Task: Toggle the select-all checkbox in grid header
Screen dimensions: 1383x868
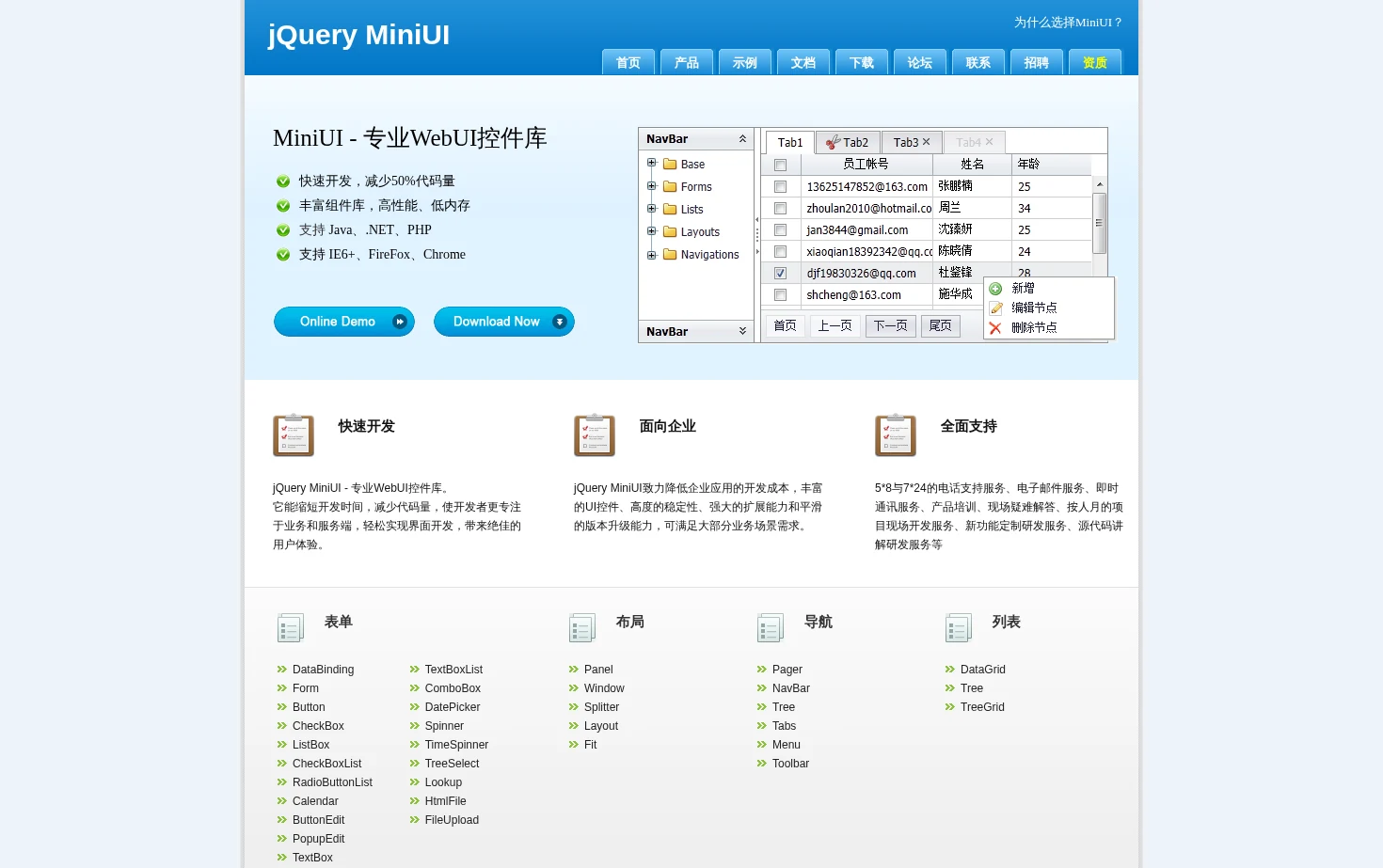Action: click(x=780, y=165)
